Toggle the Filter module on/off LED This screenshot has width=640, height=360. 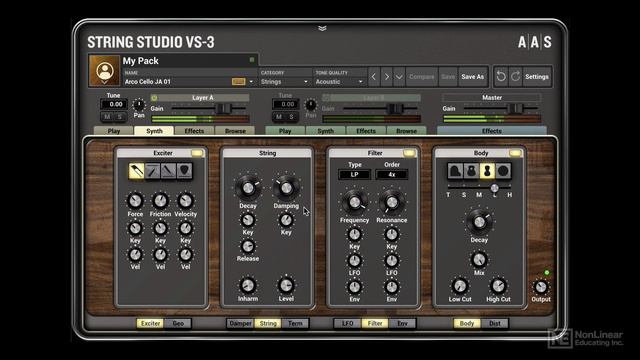click(x=409, y=153)
